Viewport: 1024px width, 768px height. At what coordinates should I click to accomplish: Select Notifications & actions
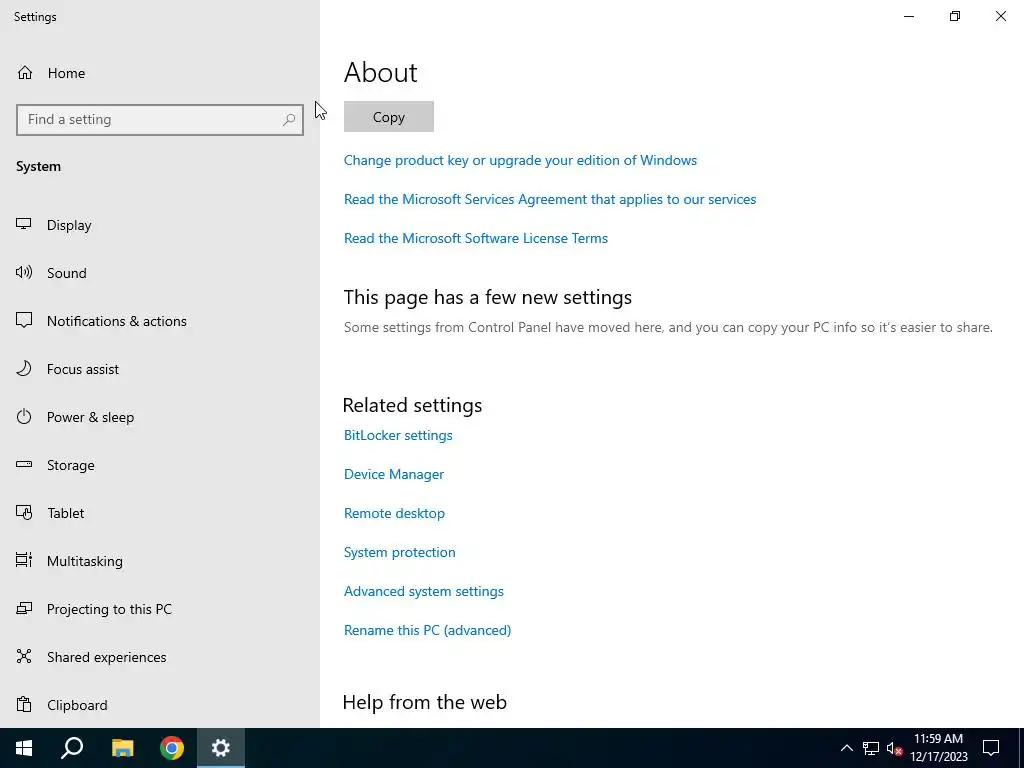pos(160,321)
